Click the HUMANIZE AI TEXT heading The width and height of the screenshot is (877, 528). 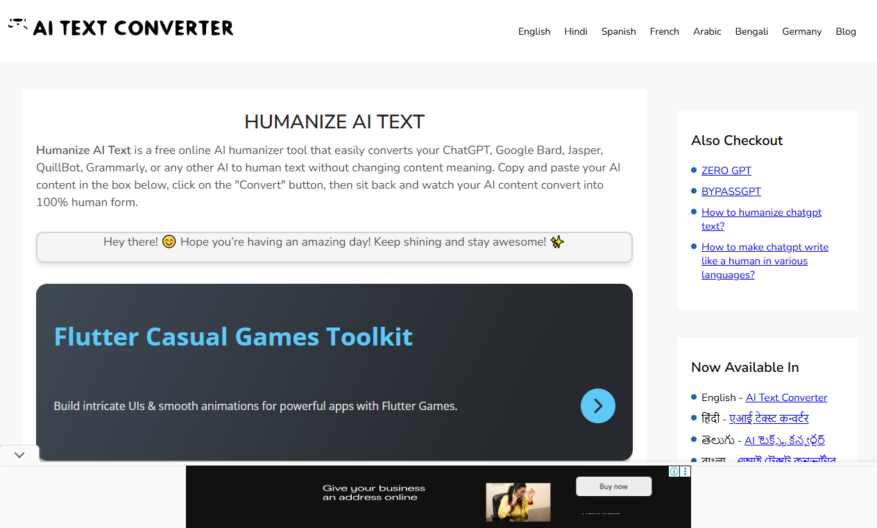[334, 121]
